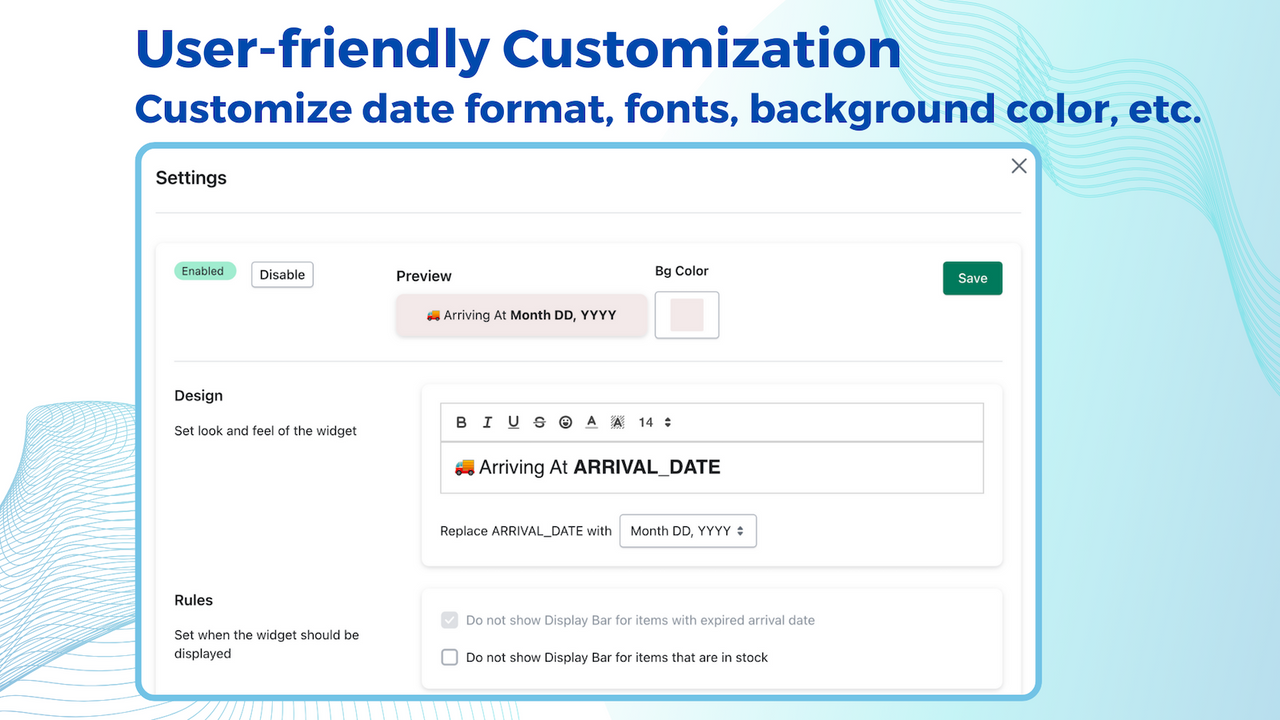Open the Bg Color swatch picker
This screenshot has width=1280, height=720.
pyautogui.click(x=687, y=315)
